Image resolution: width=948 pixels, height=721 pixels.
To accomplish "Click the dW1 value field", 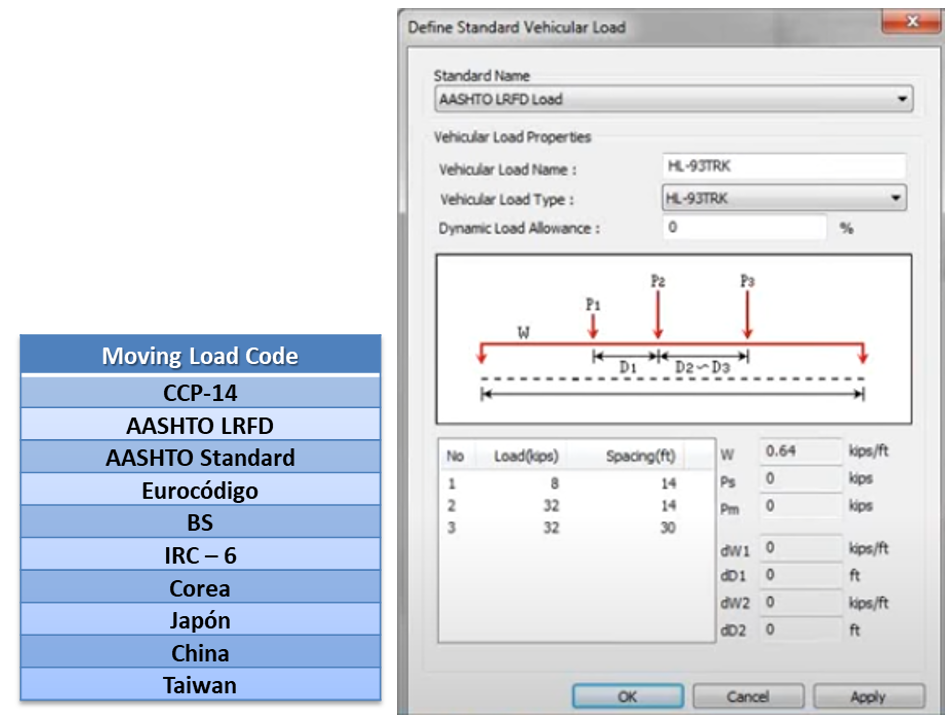I will [800, 548].
